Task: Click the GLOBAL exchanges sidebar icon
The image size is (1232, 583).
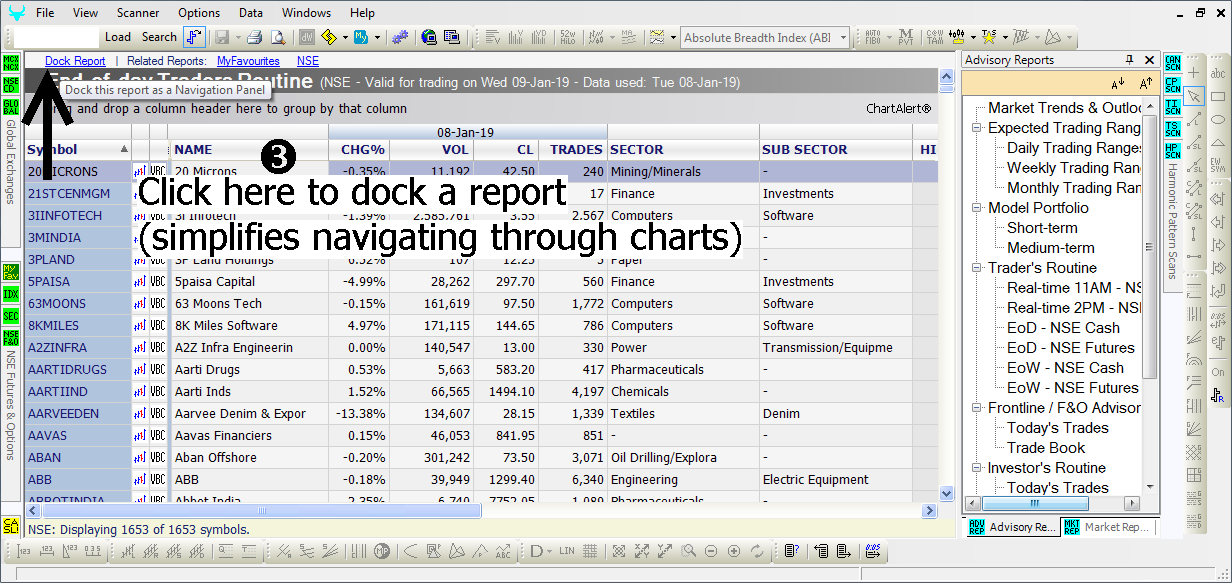Action: pyautogui.click(x=11, y=107)
